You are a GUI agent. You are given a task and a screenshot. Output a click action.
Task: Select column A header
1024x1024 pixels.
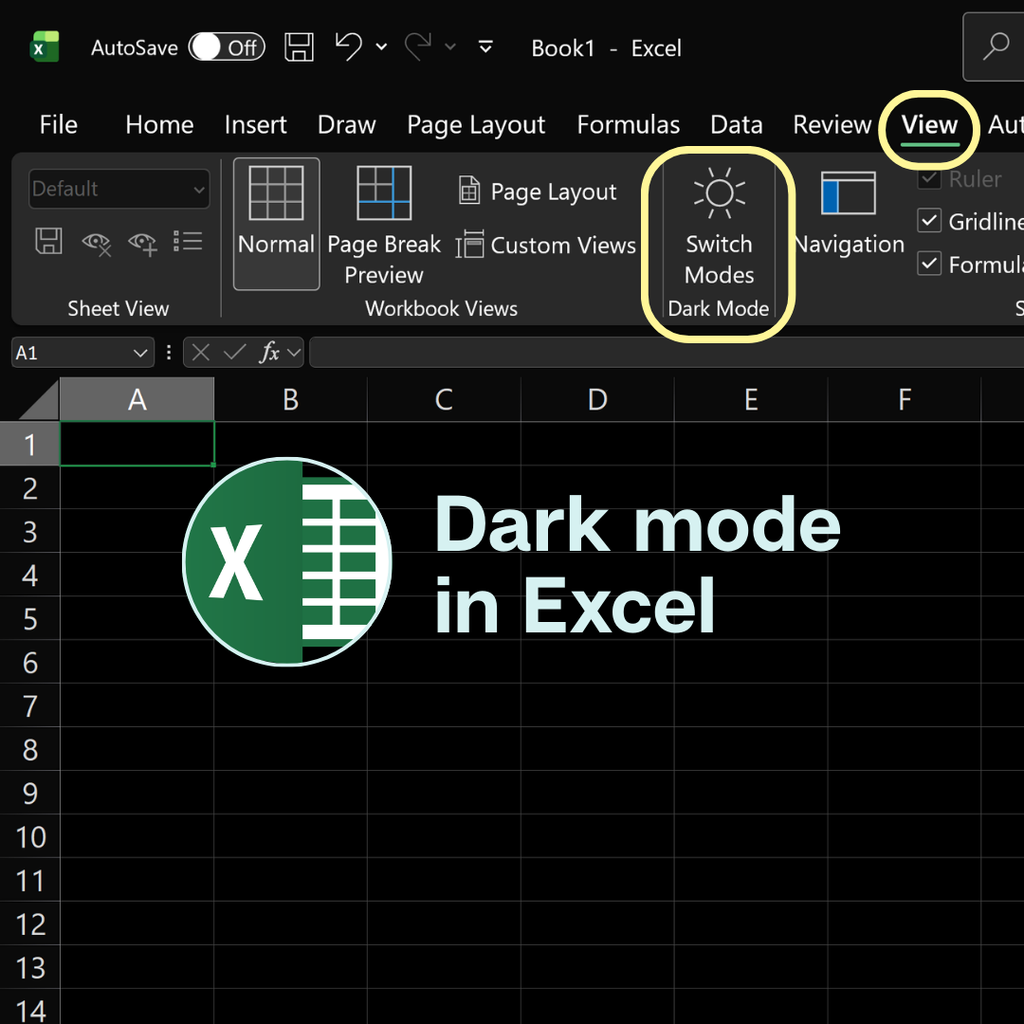coord(137,400)
